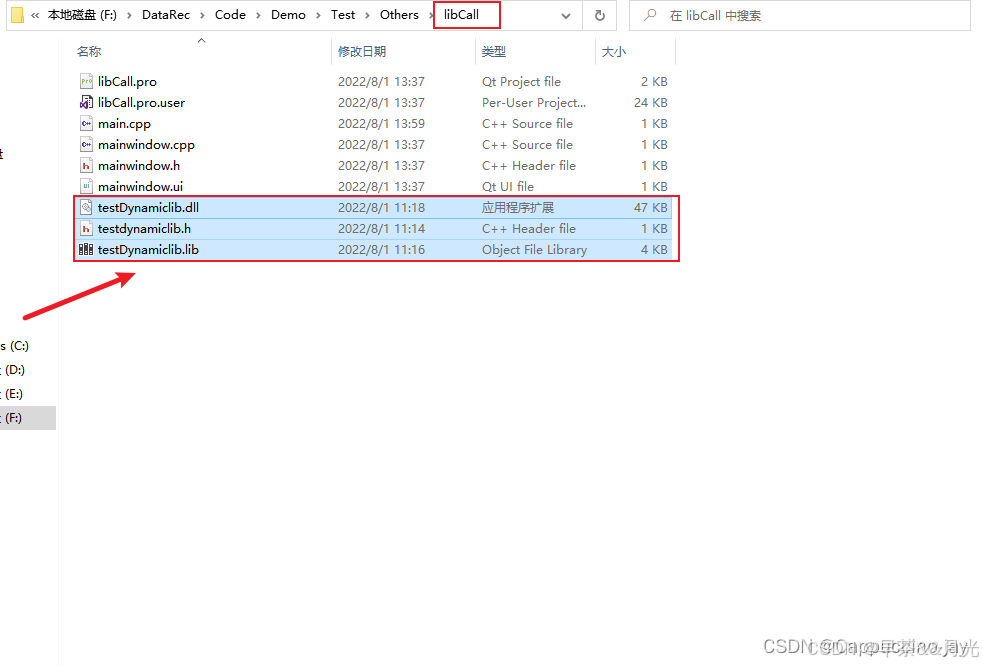The width and height of the screenshot is (983, 666).
Task: Select the file name main.cpp
Action: 124,124
